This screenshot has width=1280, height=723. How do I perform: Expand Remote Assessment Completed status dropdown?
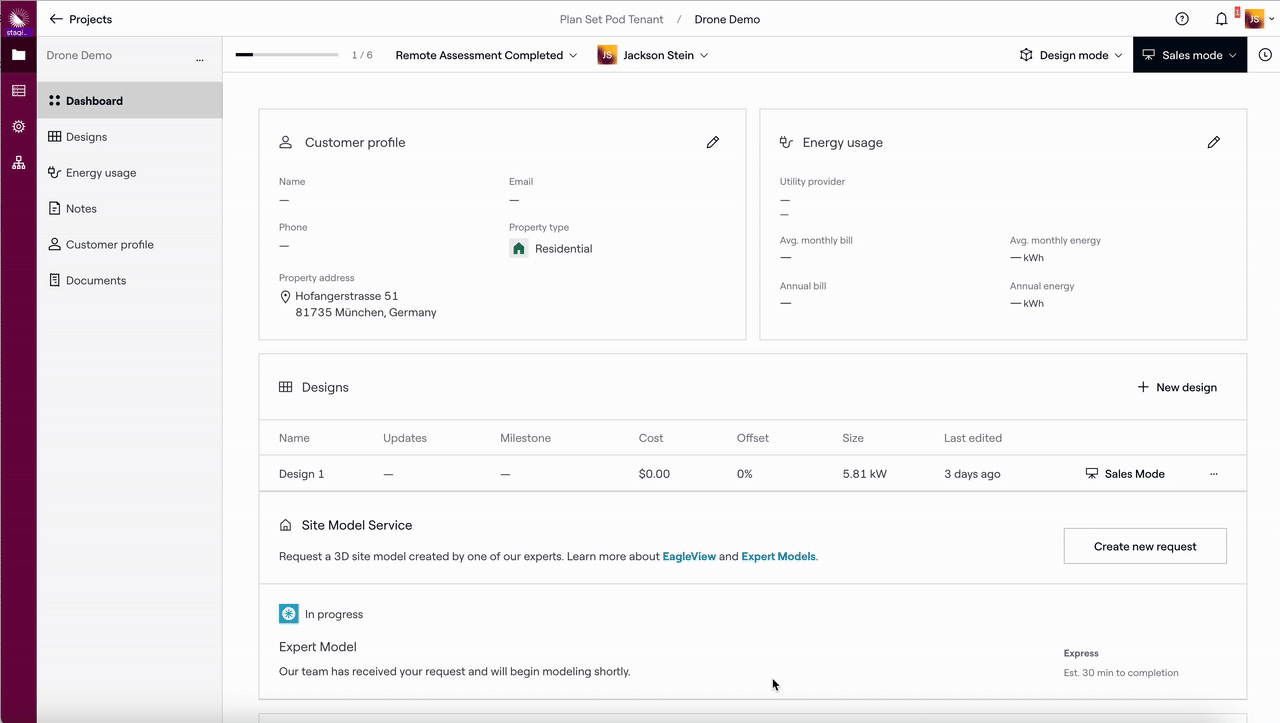486,55
